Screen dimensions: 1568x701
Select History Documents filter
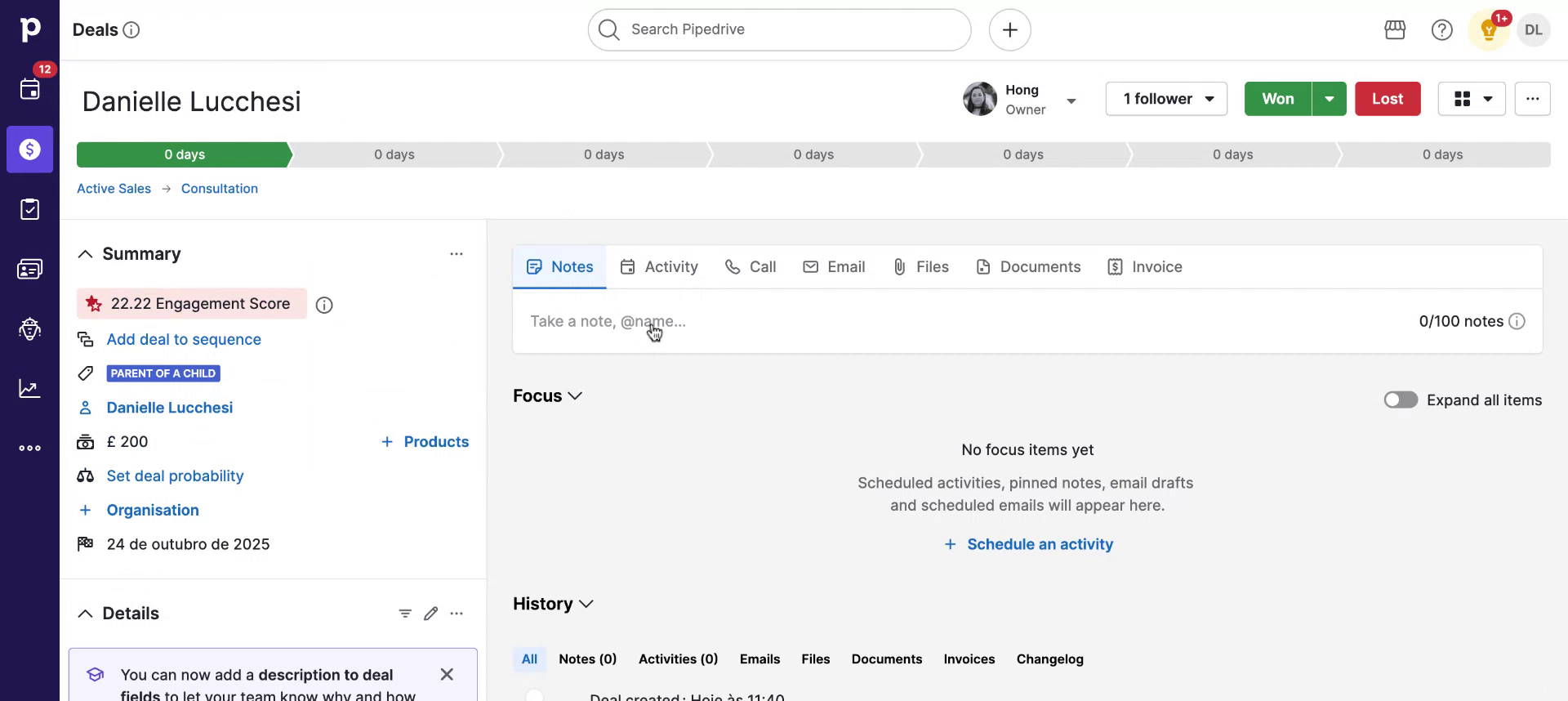point(886,659)
